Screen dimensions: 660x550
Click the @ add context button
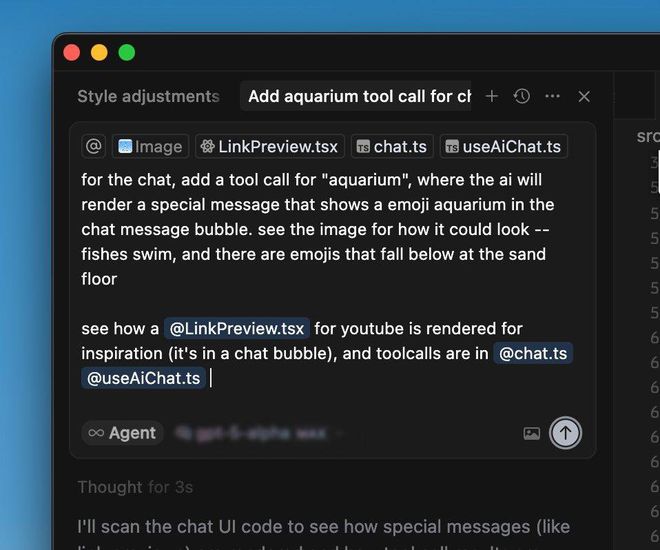tap(94, 146)
